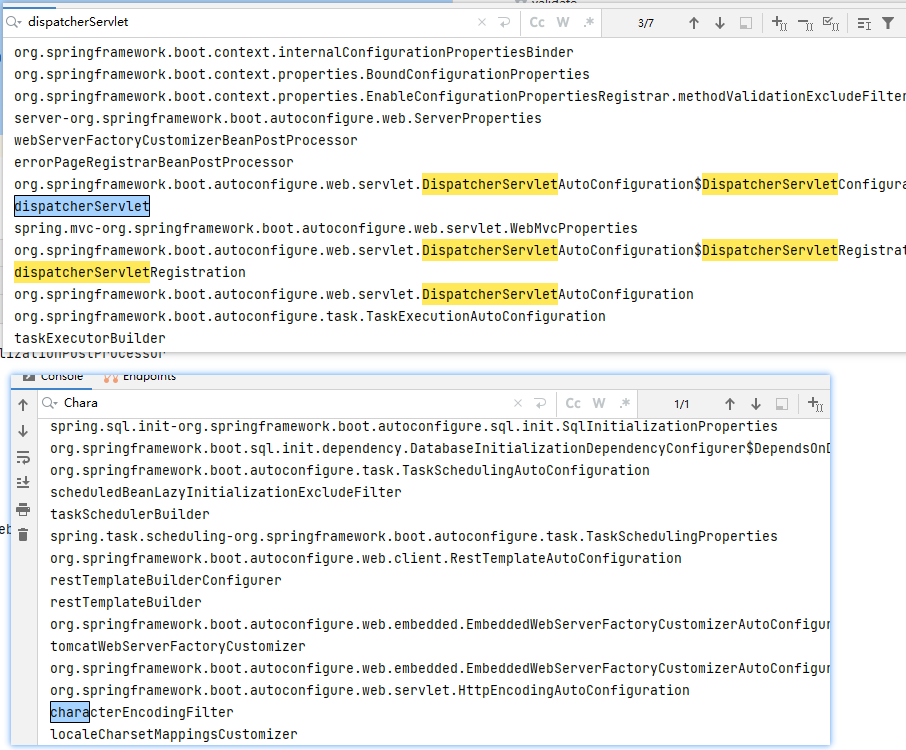Click the server ServerProperties line
906x750 pixels.
[278, 118]
